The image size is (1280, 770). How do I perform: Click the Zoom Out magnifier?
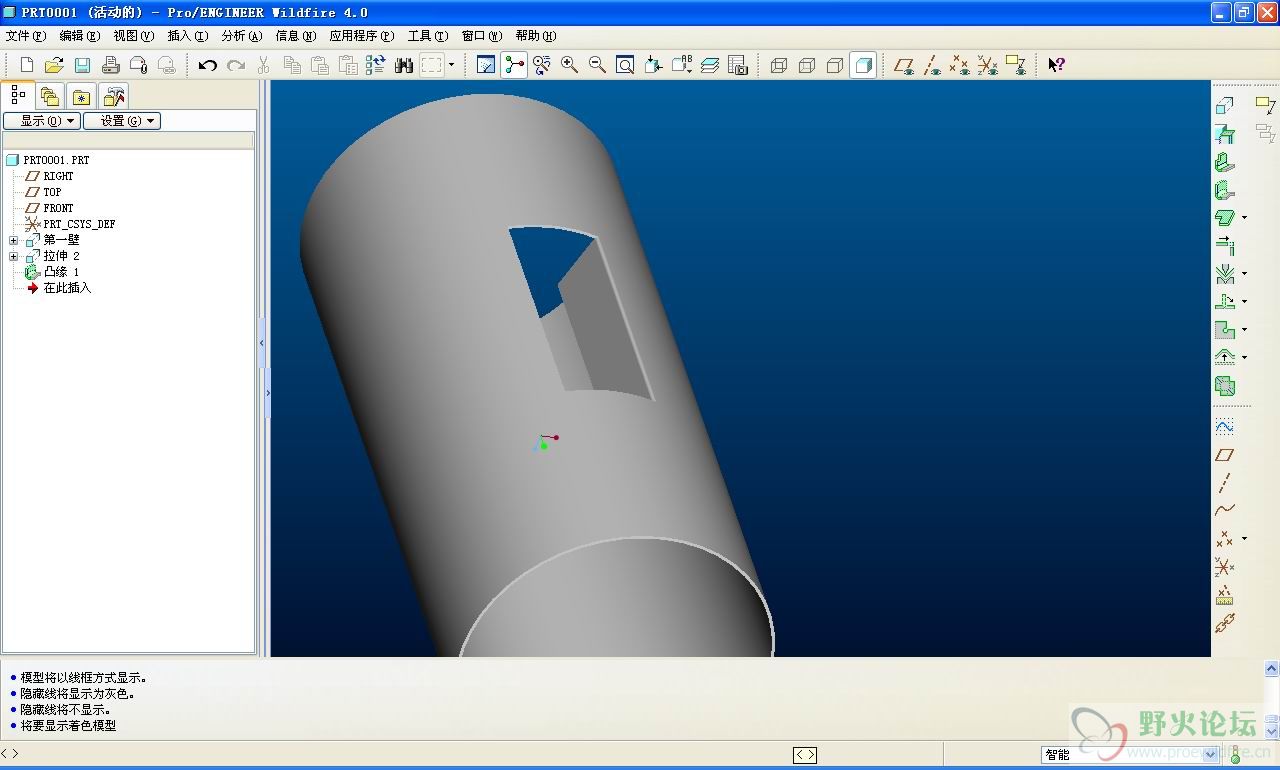tap(597, 65)
